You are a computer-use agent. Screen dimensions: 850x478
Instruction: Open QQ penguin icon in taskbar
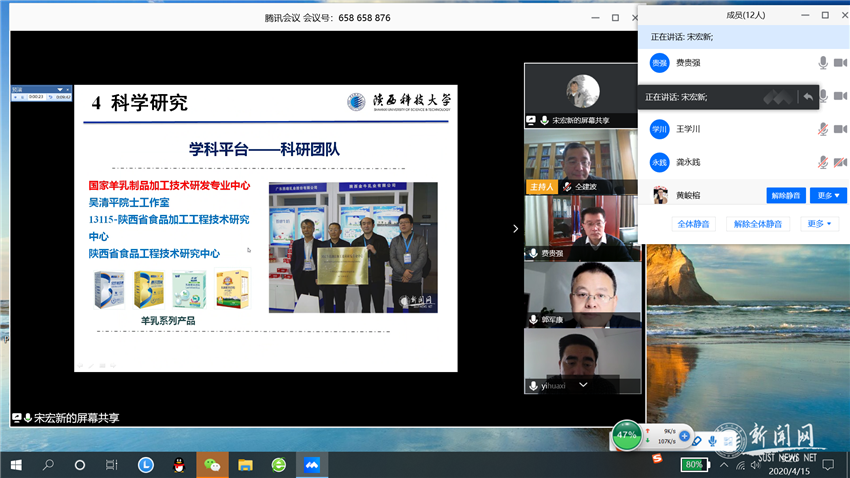point(179,465)
